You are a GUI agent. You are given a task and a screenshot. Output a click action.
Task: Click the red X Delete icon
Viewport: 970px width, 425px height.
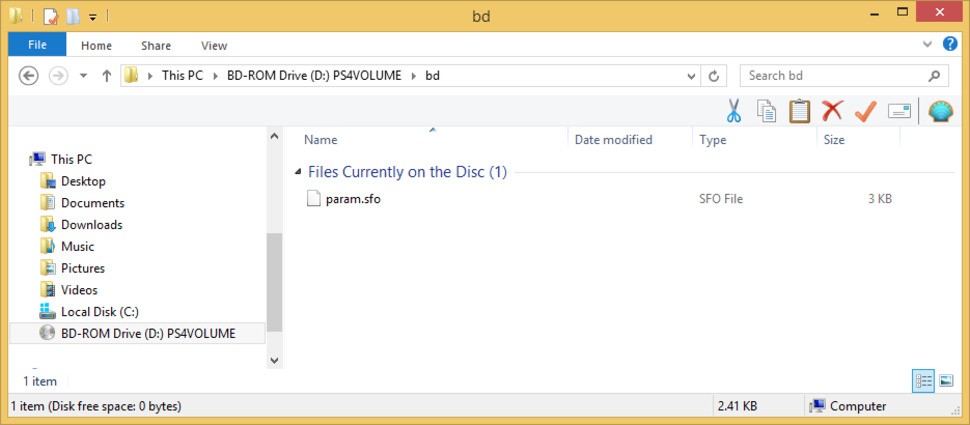point(832,111)
